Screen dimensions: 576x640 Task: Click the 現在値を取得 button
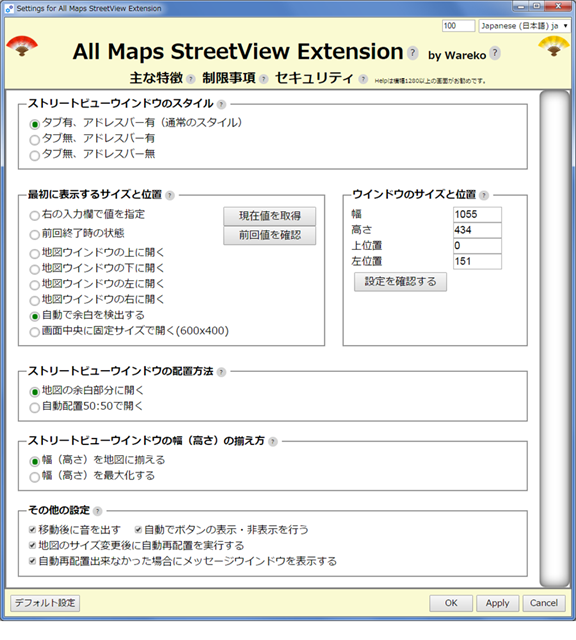[x=269, y=216]
